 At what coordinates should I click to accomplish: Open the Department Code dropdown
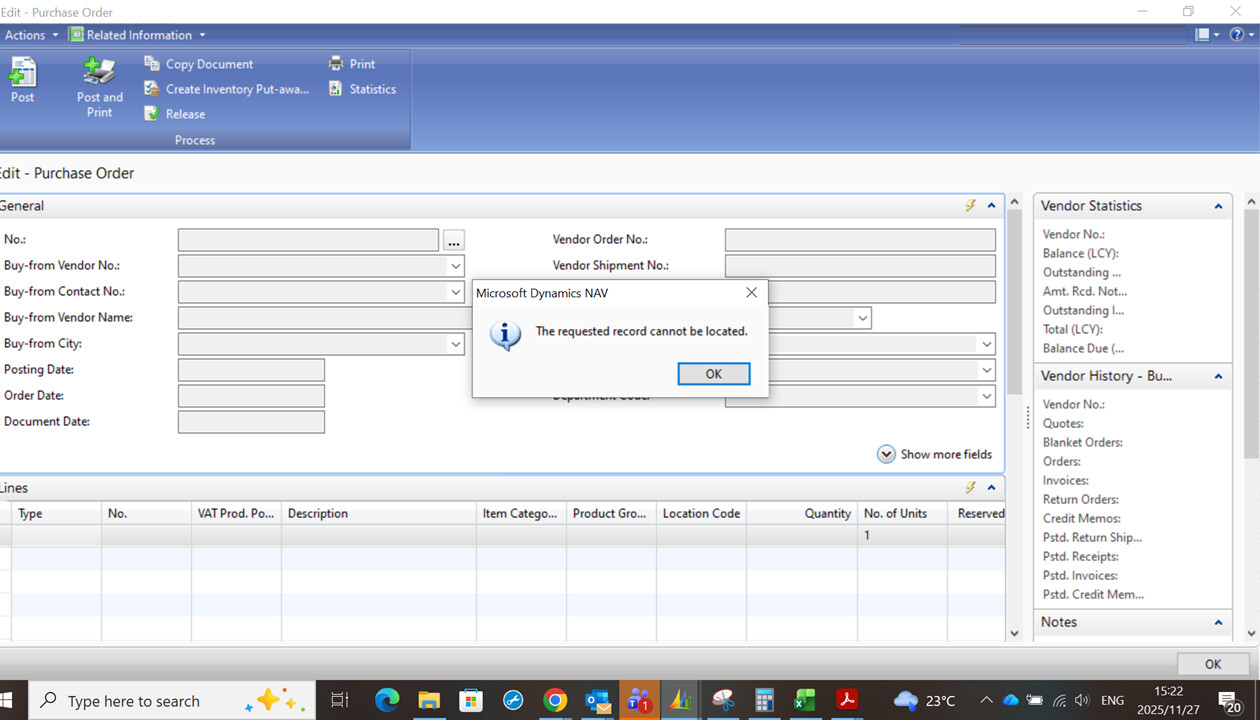987,396
